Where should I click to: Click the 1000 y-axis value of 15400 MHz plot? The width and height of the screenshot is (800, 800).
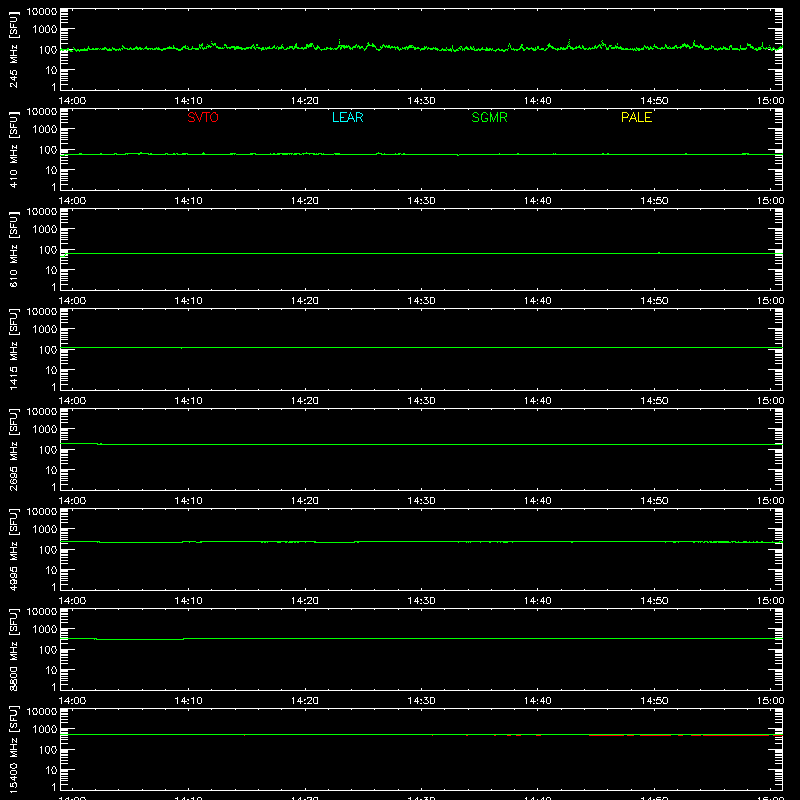click(45, 730)
